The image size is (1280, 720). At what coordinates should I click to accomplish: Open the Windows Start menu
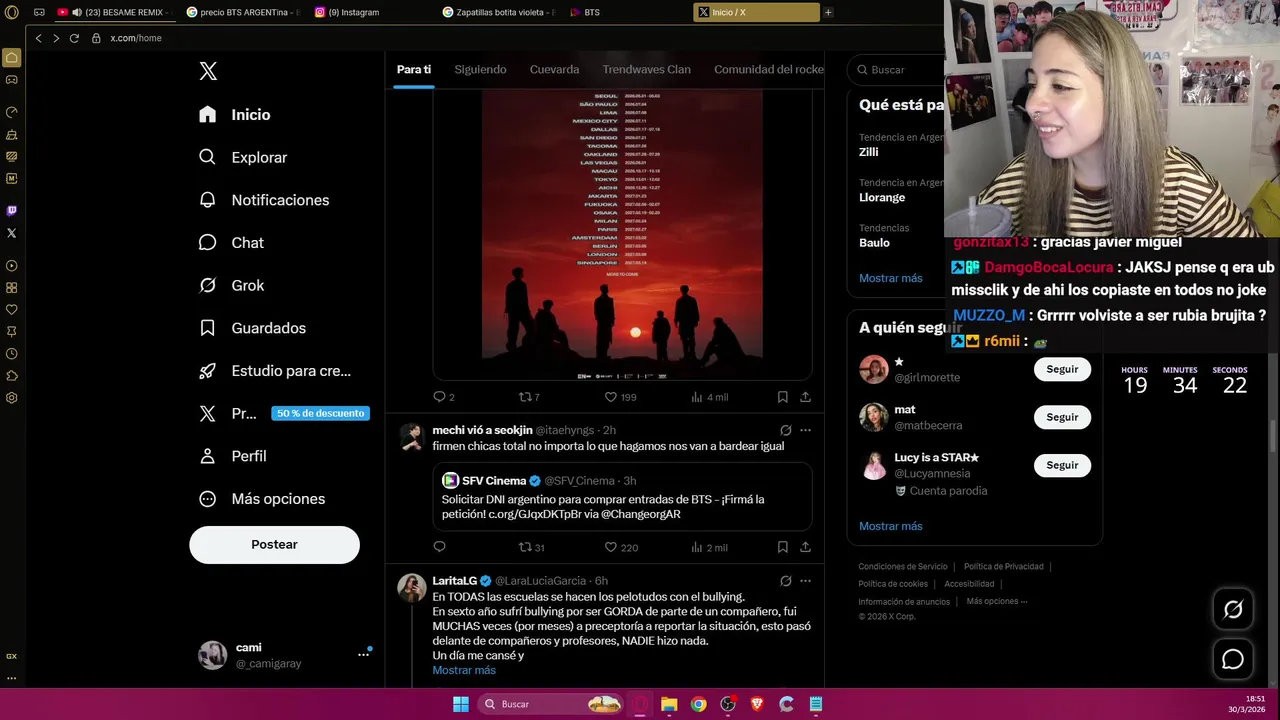click(x=461, y=704)
